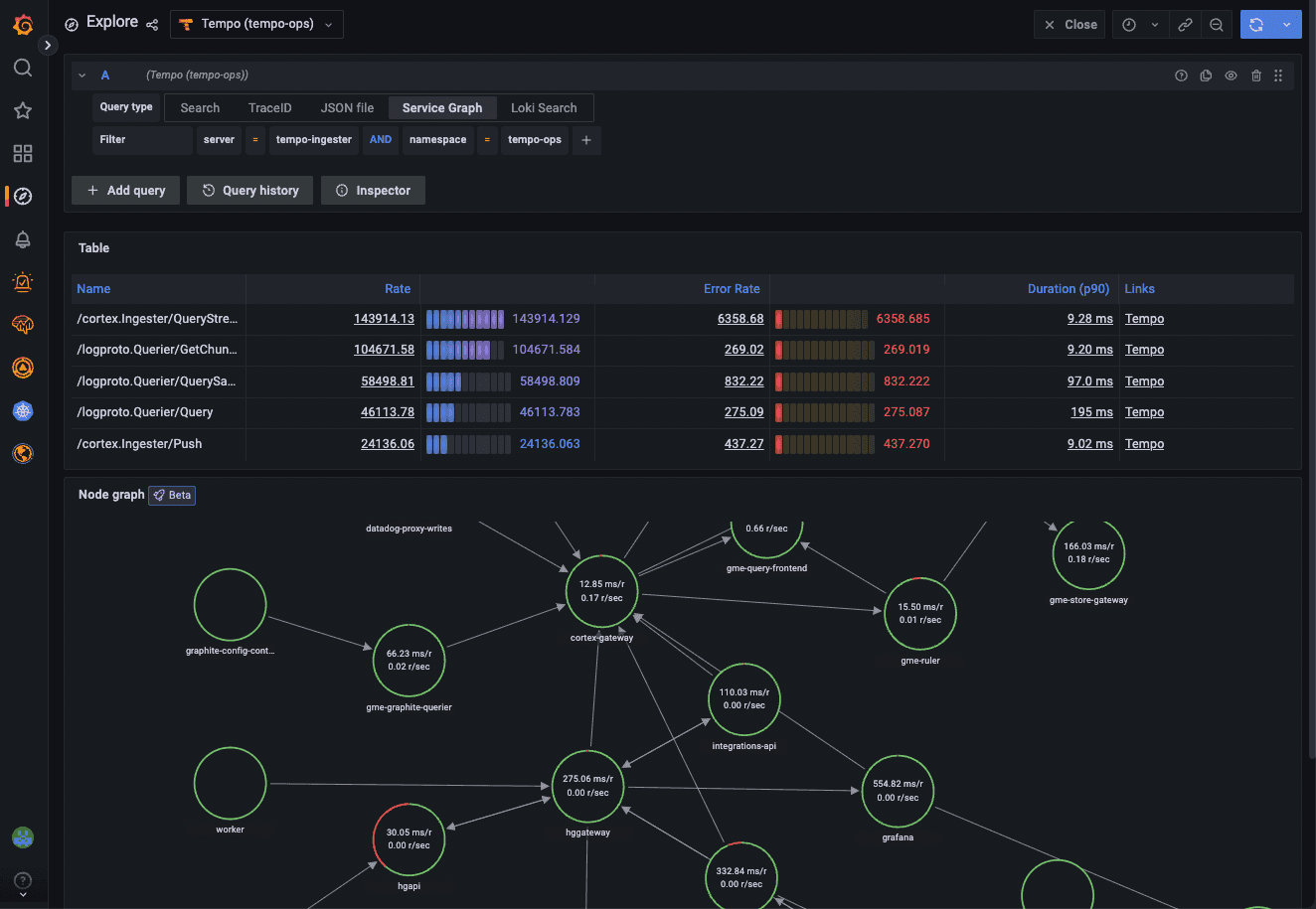Select the Explore compass icon in sidebar

point(23,196)
